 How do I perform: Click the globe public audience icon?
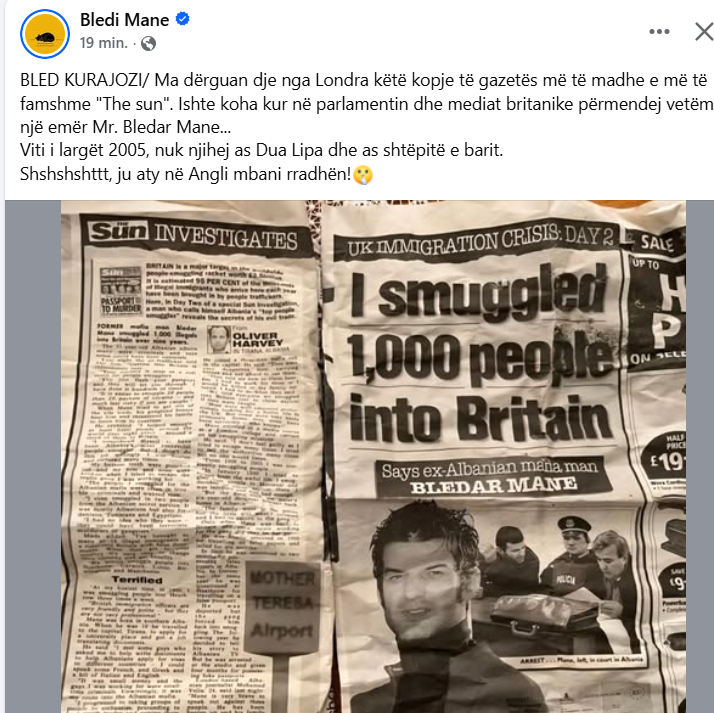pos(149,43)
